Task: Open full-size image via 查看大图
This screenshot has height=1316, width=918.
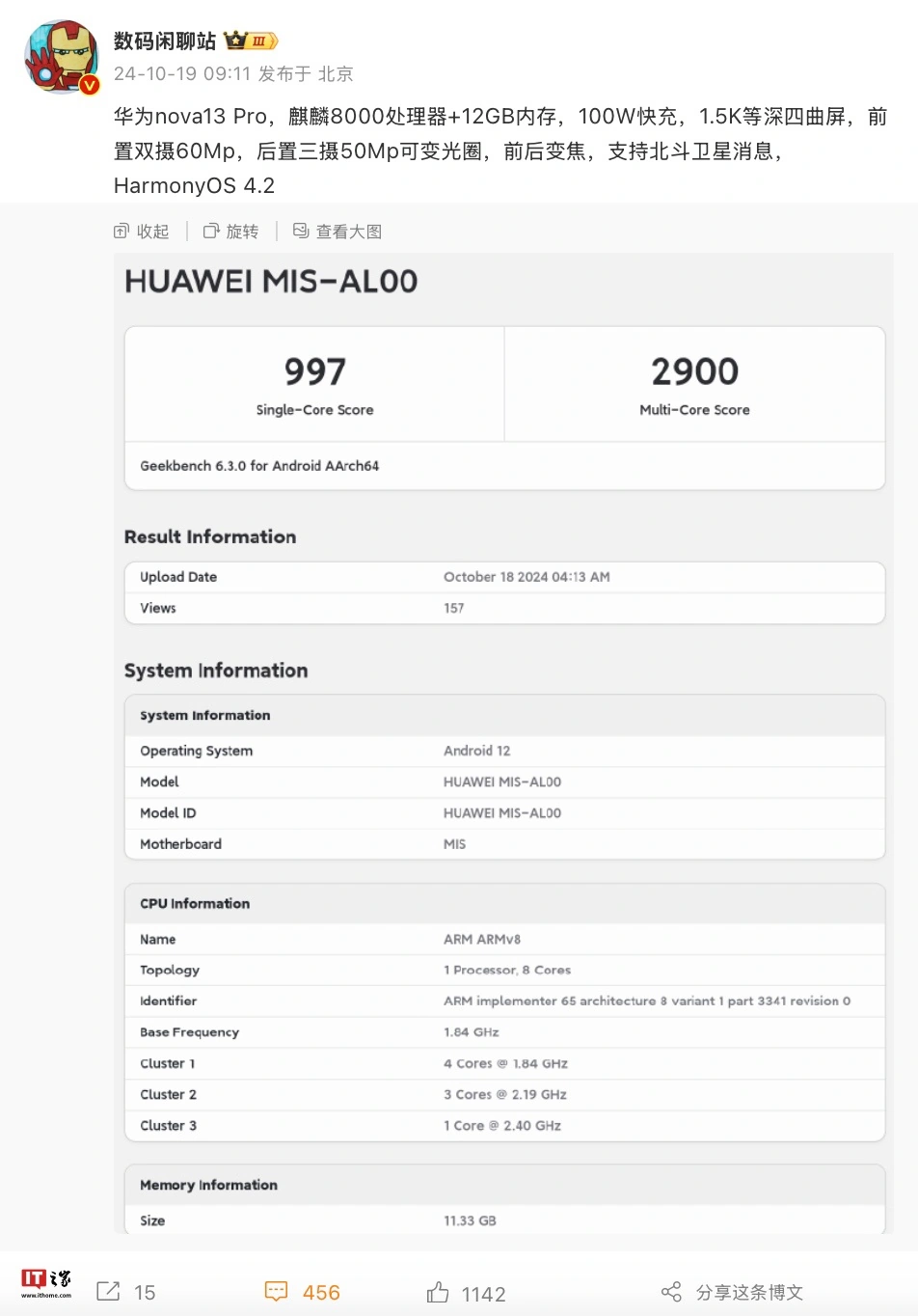Action: (337, 232)
